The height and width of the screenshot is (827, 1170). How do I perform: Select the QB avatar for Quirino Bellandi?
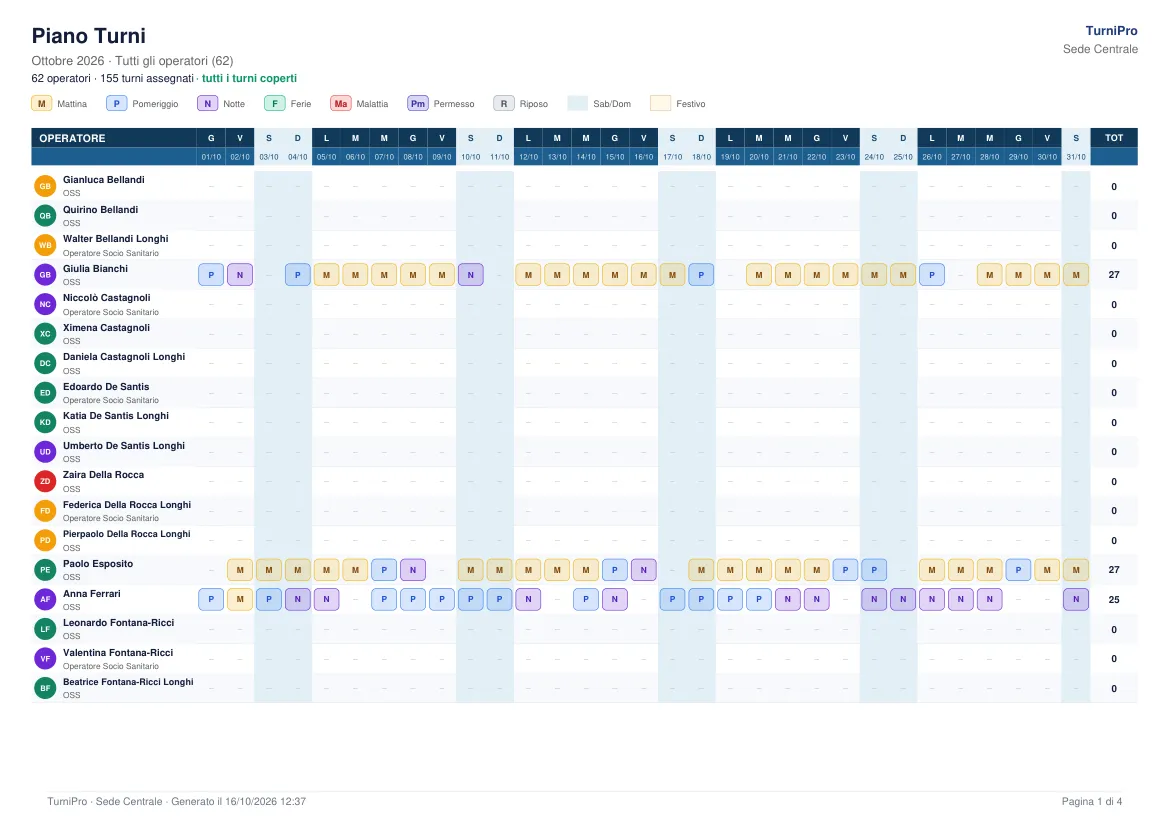(x=46, y=216)
